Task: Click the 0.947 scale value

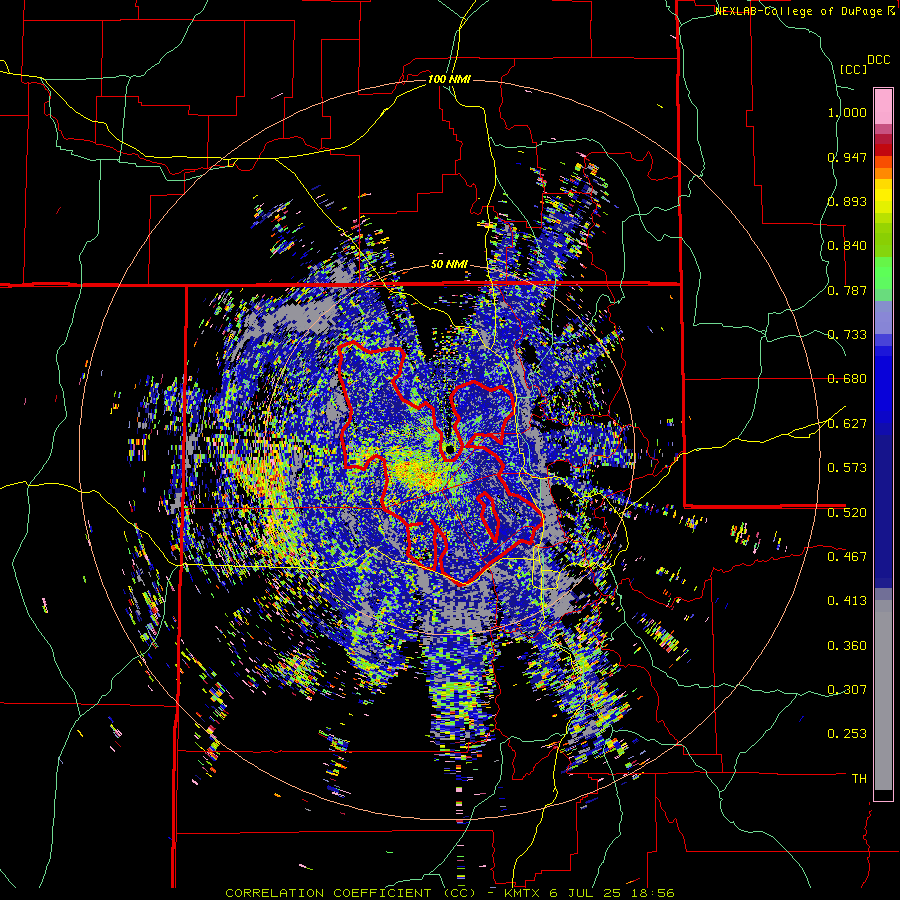Action: coord(847,157)
